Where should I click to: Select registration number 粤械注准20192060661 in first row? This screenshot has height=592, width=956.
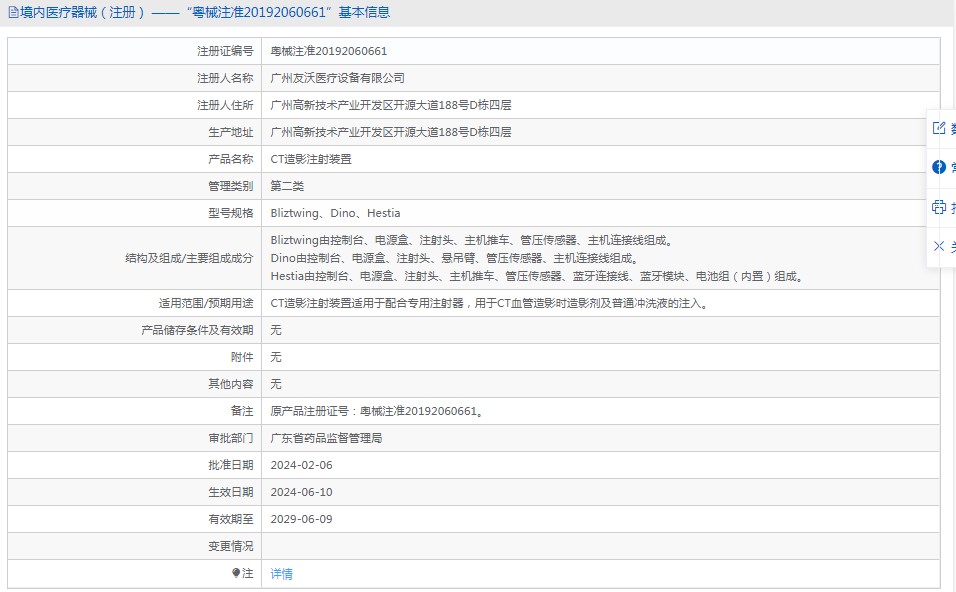pyautogui.click(x=329, y=51)
